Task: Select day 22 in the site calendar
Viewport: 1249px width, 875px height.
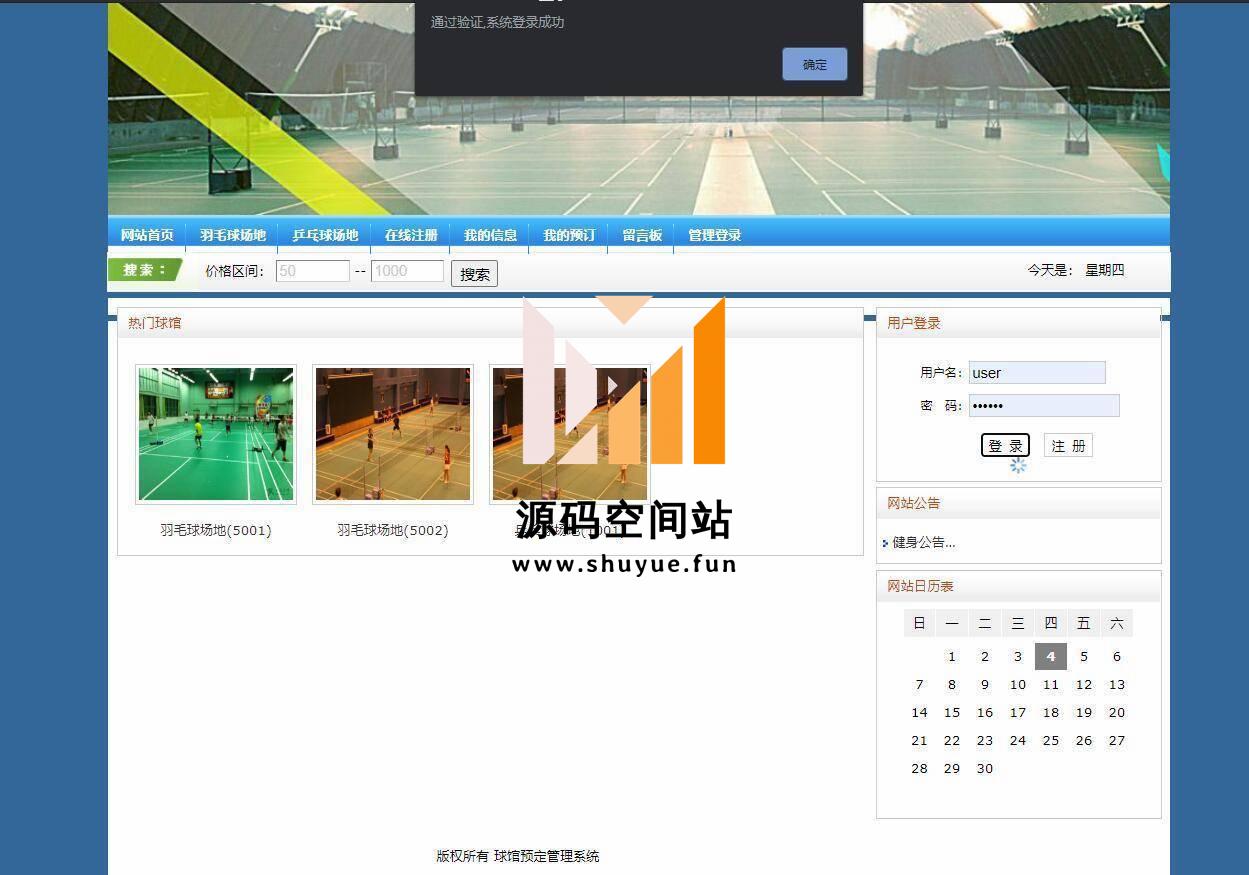Action: 952,741
